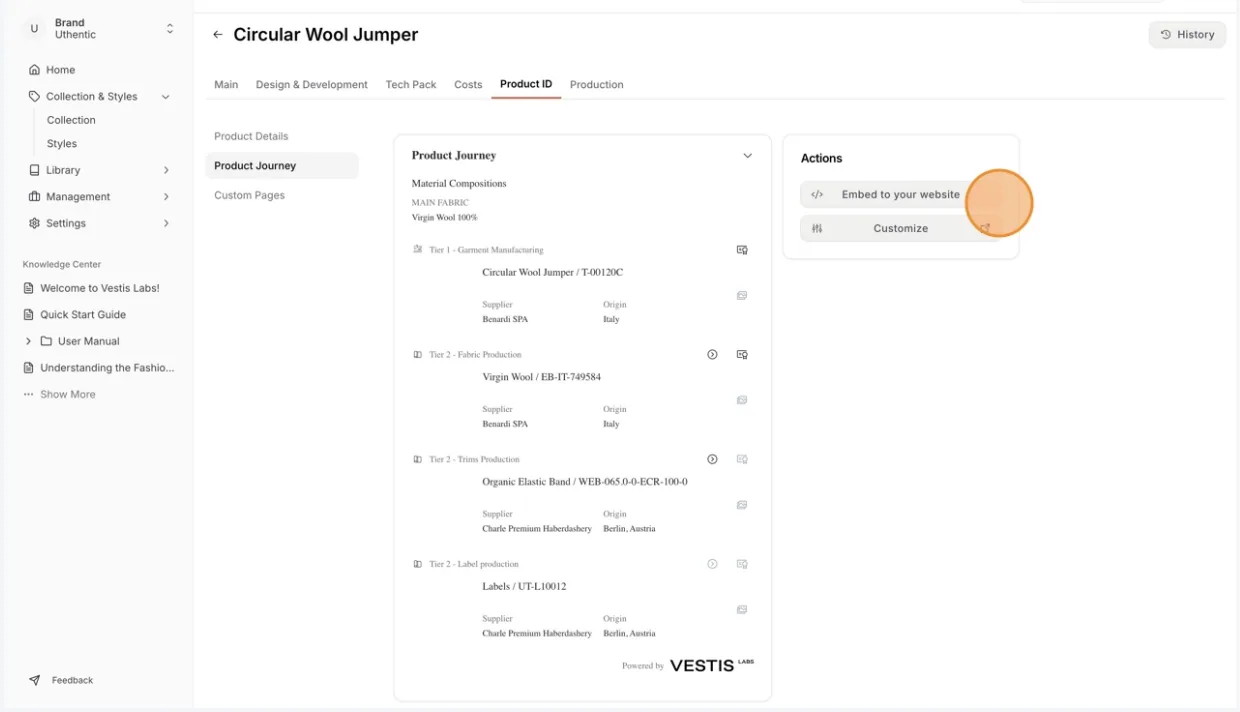This screenshot has width=1240, height=712.
Task: Expand the User Manual folder chevron
Action: click(28, 341)
